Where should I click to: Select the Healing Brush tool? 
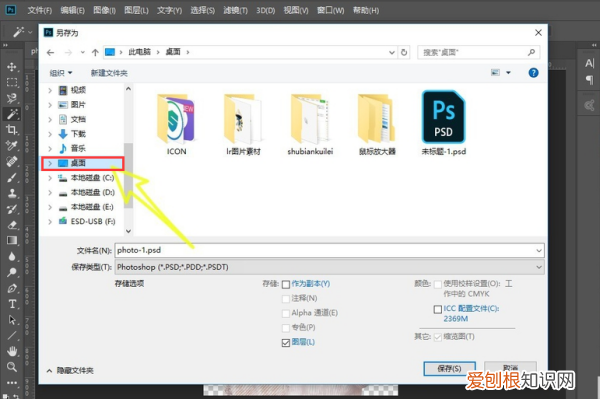click(x=12, y=161)
